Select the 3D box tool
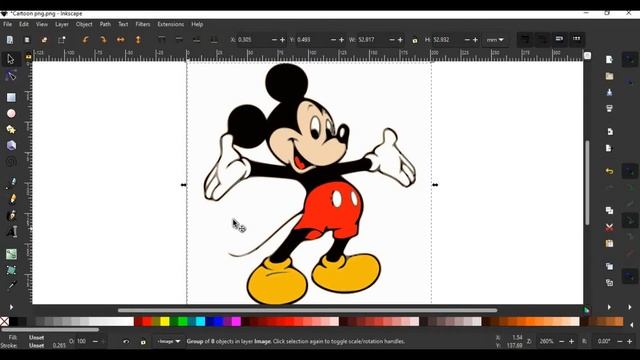640x360 pixels. [x=11, y=145]
